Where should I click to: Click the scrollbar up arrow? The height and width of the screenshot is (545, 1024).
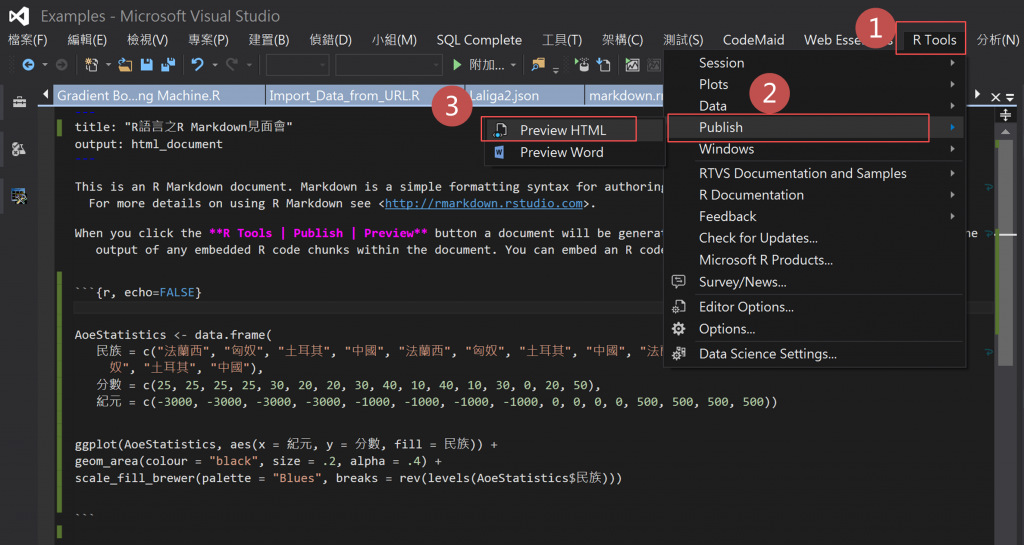pos(1006,132)
